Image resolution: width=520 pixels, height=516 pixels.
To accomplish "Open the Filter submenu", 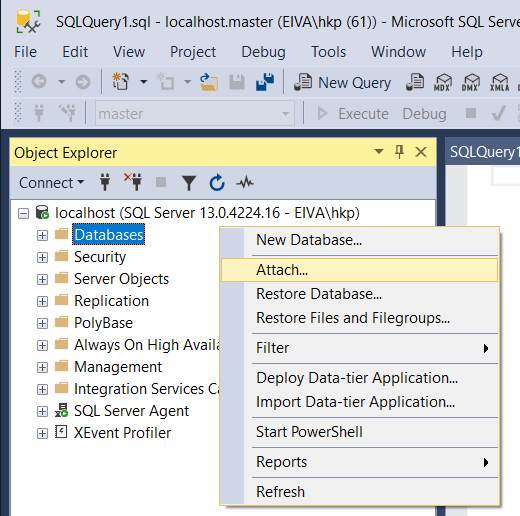I will (x=359, y=348).
